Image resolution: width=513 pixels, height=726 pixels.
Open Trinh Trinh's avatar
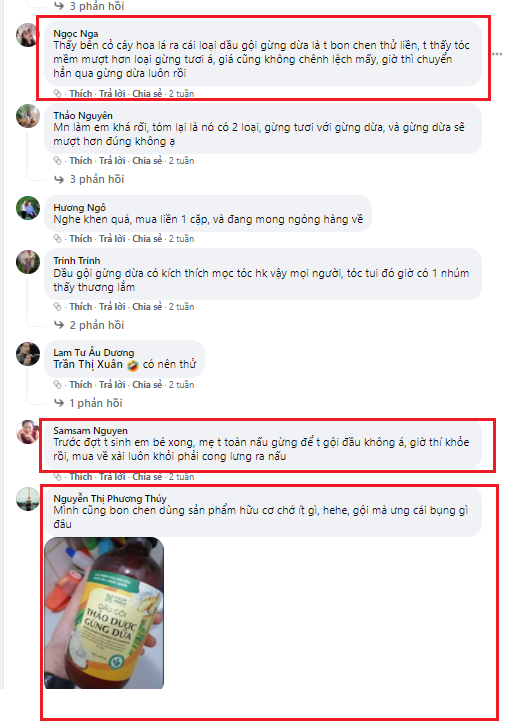(28, 262)
